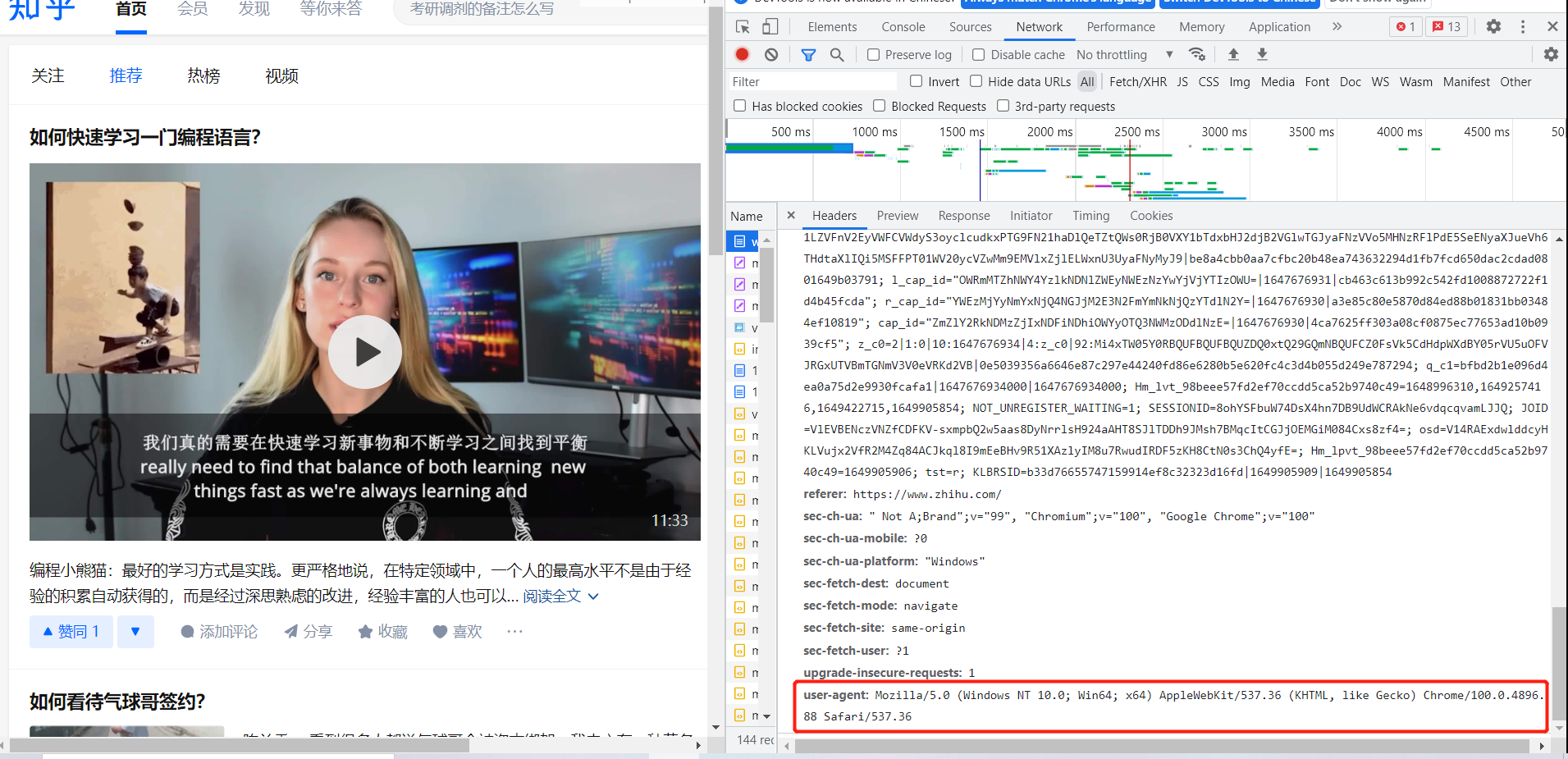Viewport: 1568px width, 759px height.
Task: Filter requests by Fetch/XHR
Action: pos(1138,81)
